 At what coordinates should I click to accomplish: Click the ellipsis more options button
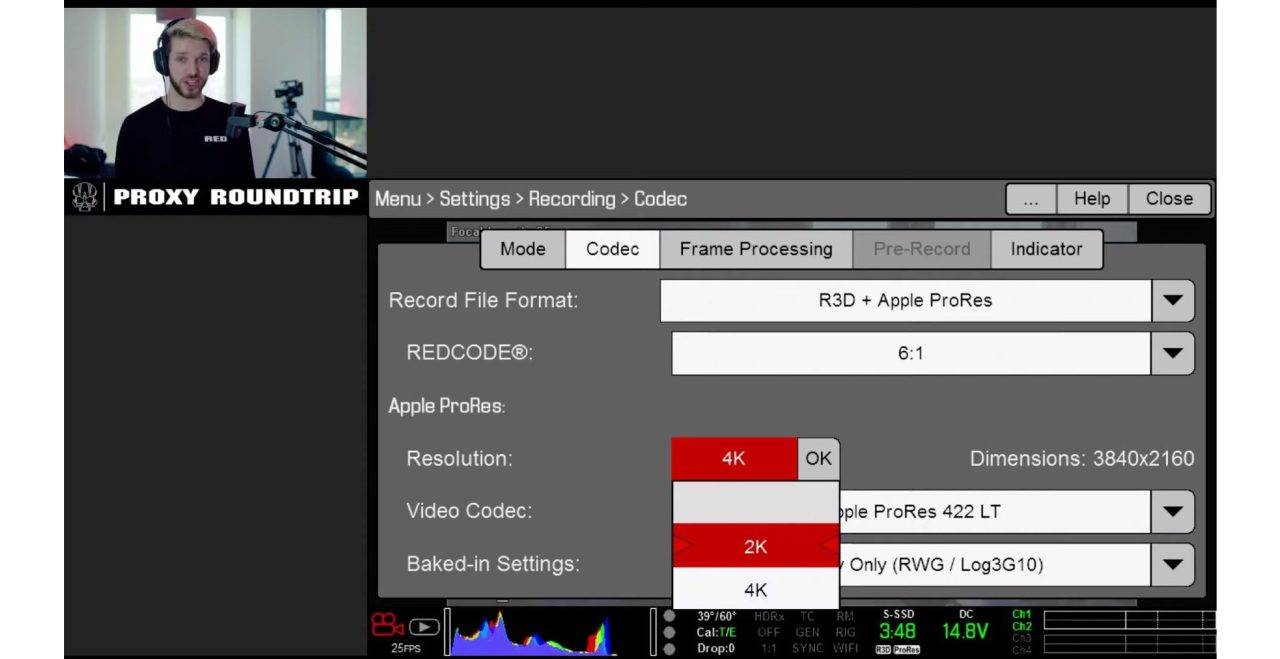pos(1031,198)
